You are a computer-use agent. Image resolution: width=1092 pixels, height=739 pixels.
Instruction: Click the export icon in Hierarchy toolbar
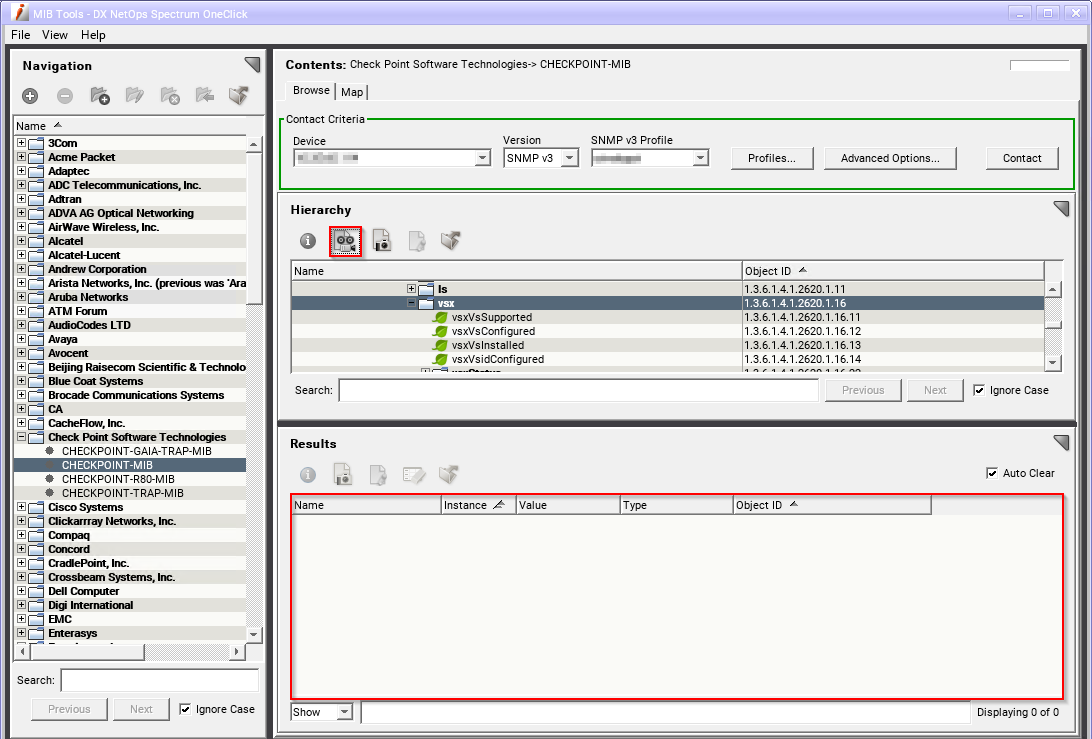tap(450, 241)
